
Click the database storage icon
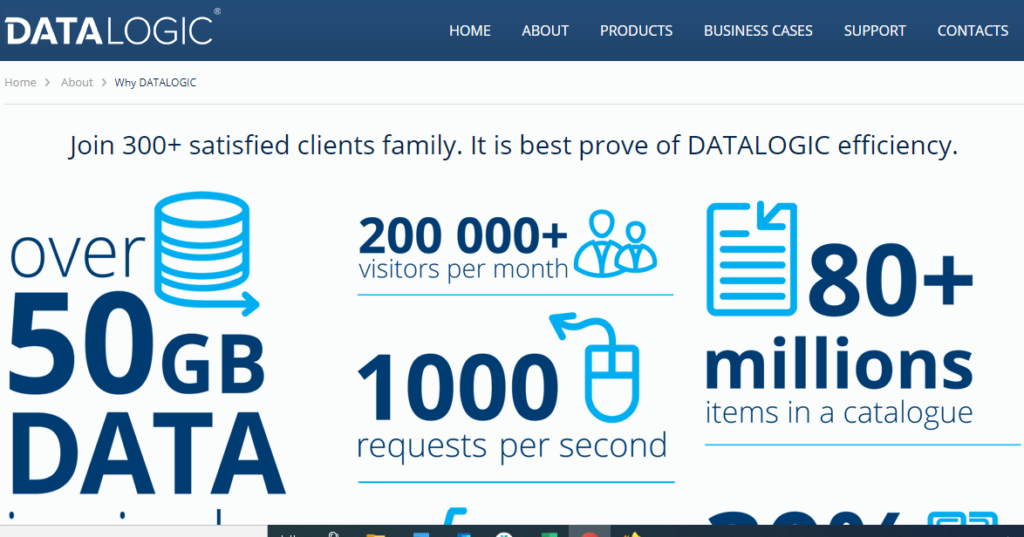point(206,254)
